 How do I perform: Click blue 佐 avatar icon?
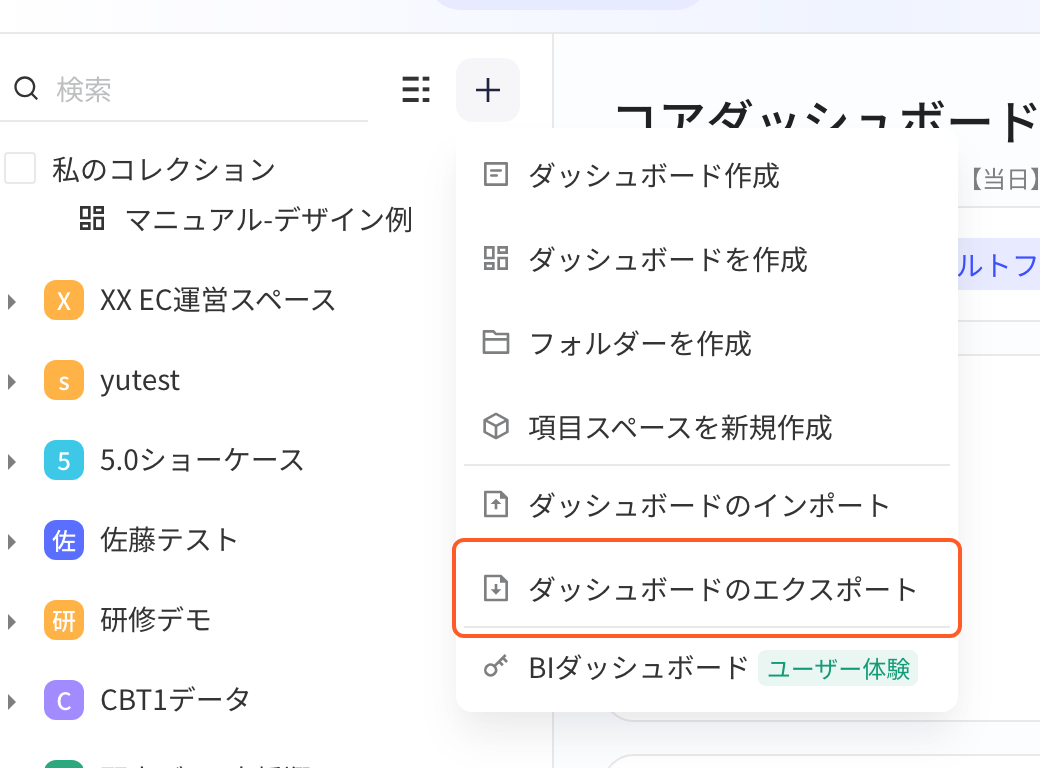click(64, 541)
